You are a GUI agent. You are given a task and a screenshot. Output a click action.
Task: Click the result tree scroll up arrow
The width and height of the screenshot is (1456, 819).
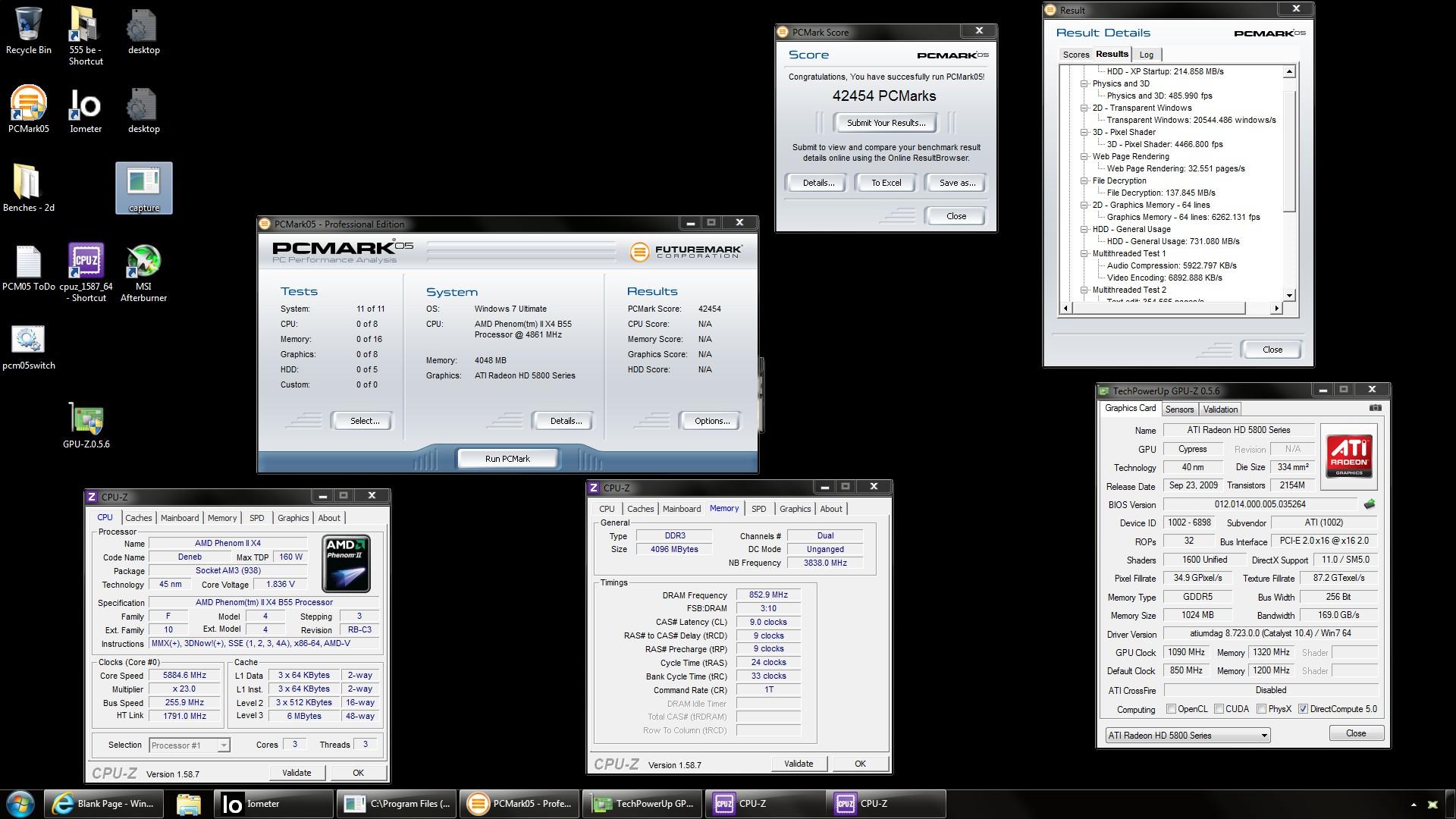(x=1289, y=71)
